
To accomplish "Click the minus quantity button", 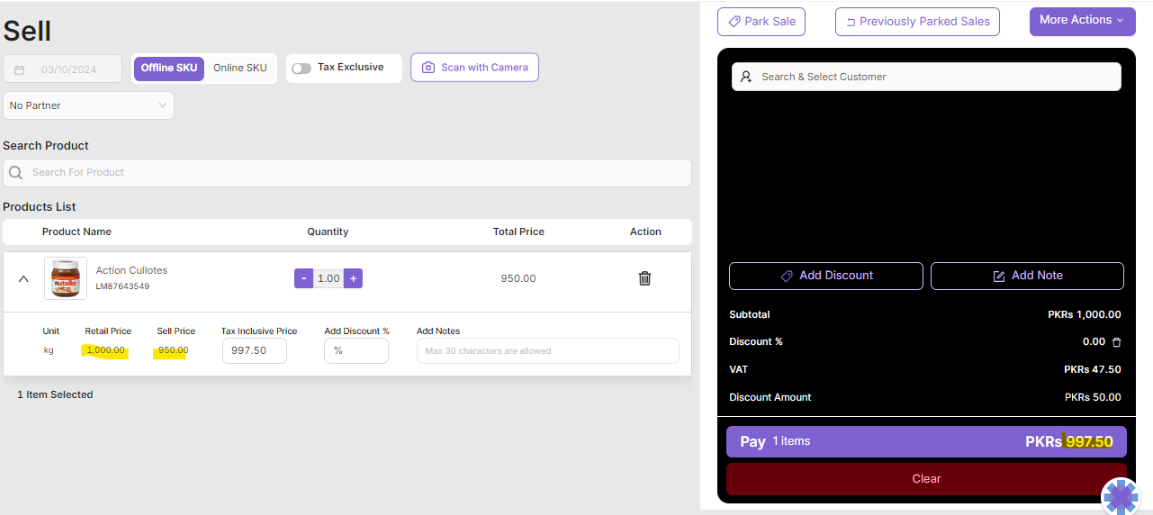I will [303, 278].
